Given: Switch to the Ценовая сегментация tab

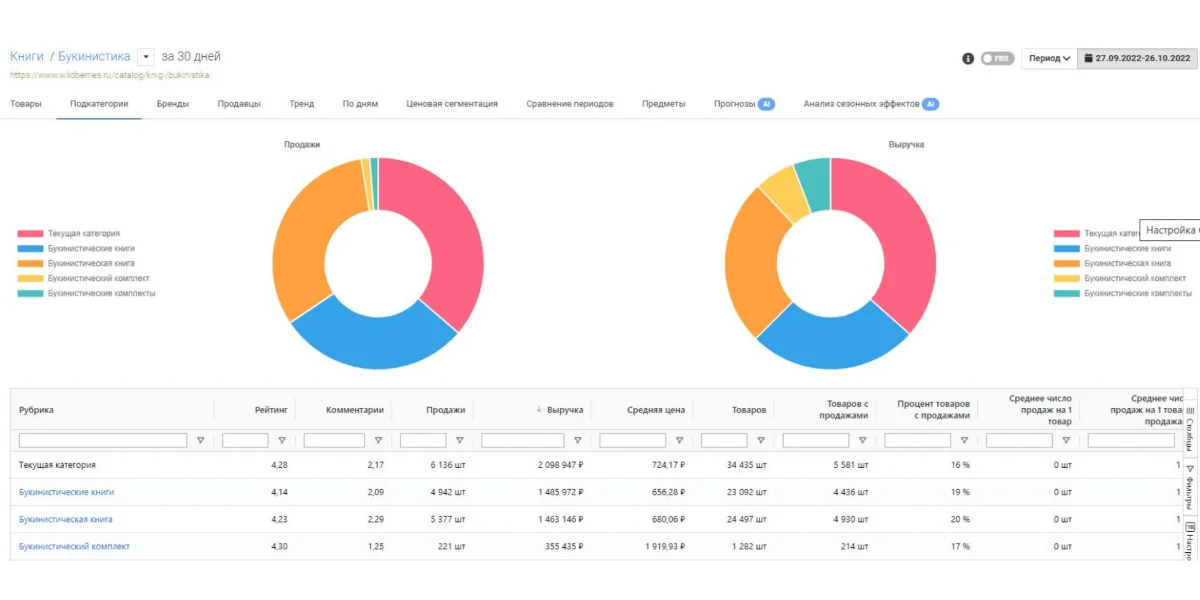Looking at the screenshot, I should [451, 104].
